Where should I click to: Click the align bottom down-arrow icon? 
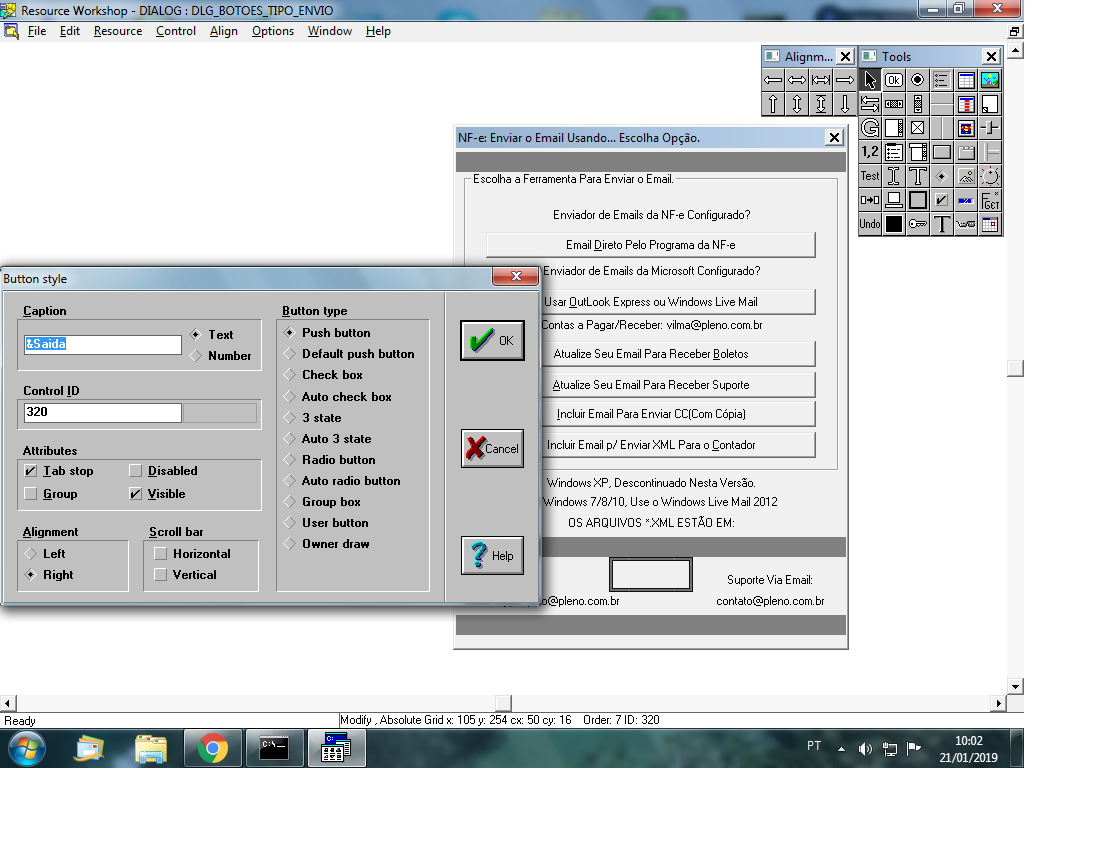click(x=845, y=104)
